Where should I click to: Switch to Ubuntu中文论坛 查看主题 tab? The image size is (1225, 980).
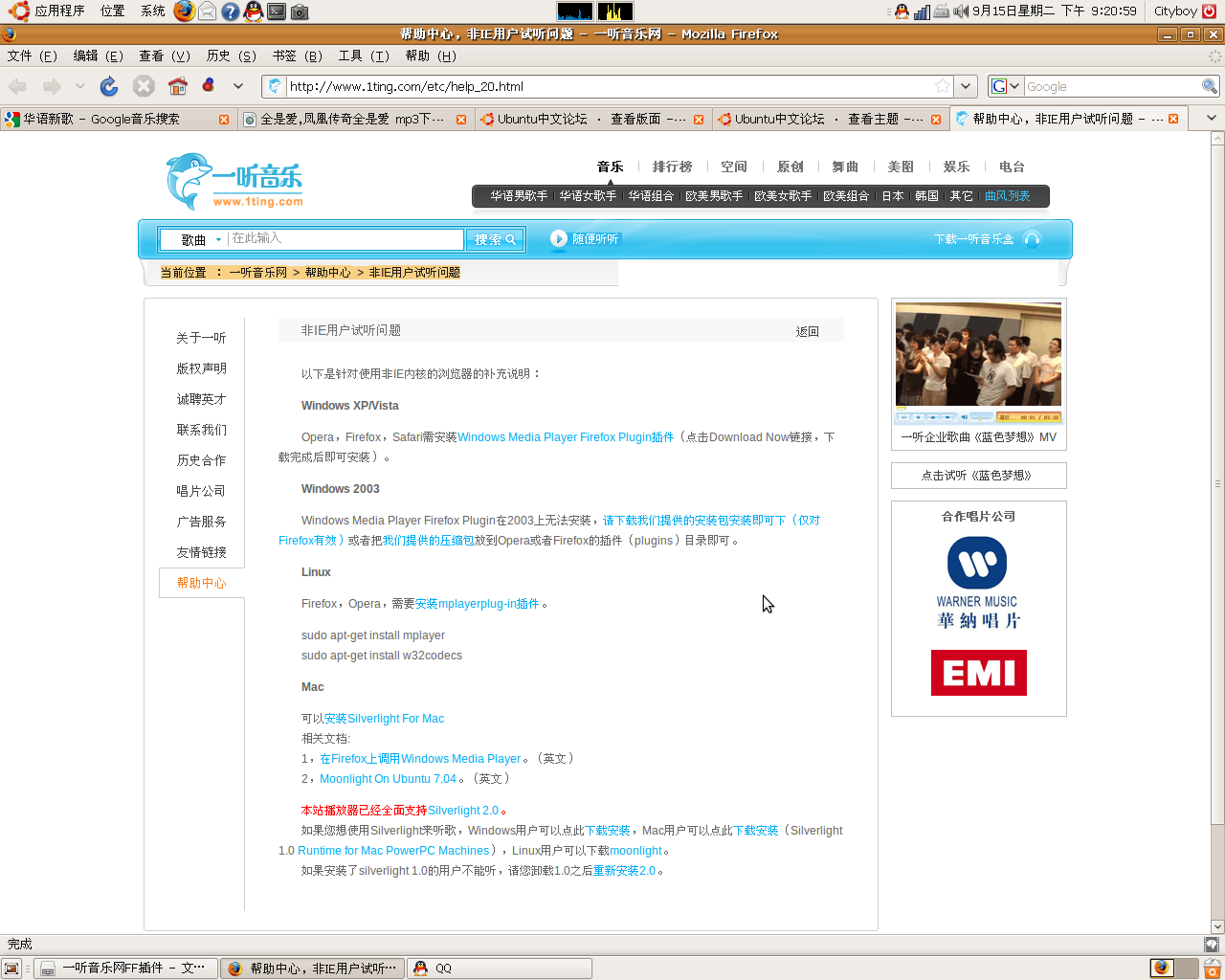830,119
